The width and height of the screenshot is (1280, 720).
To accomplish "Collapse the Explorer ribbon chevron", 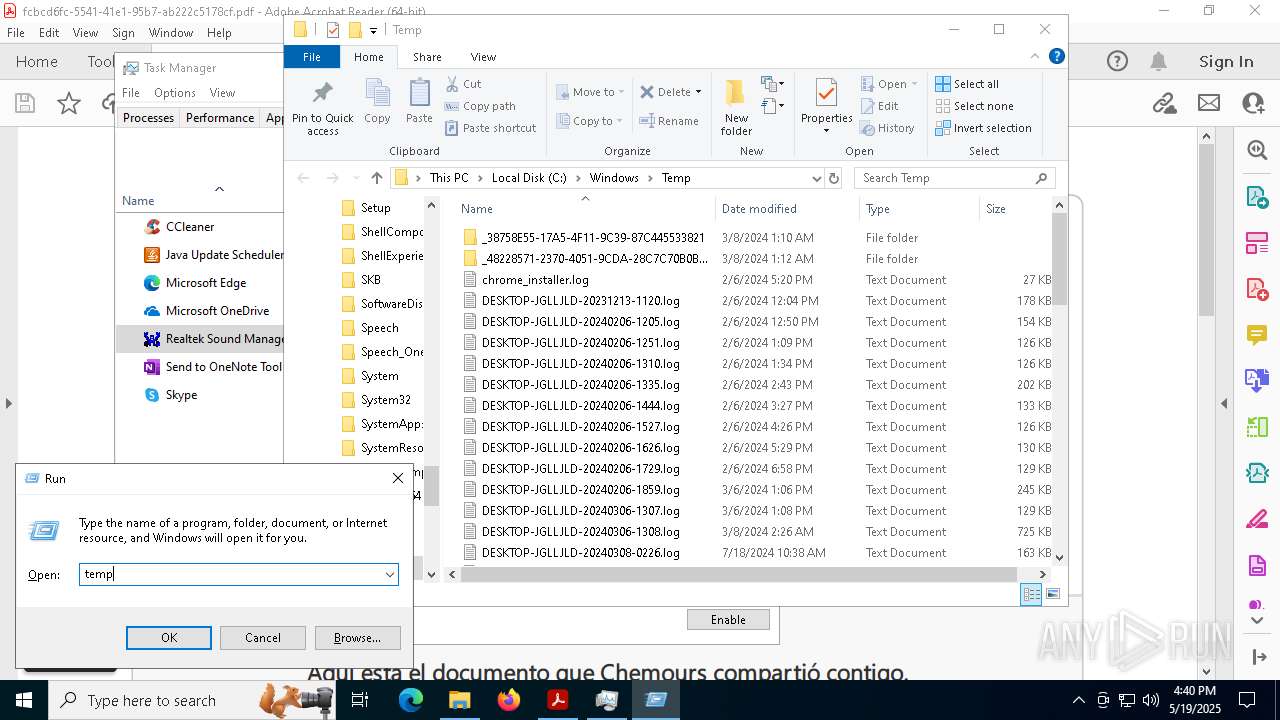I will coord(1034,57).
